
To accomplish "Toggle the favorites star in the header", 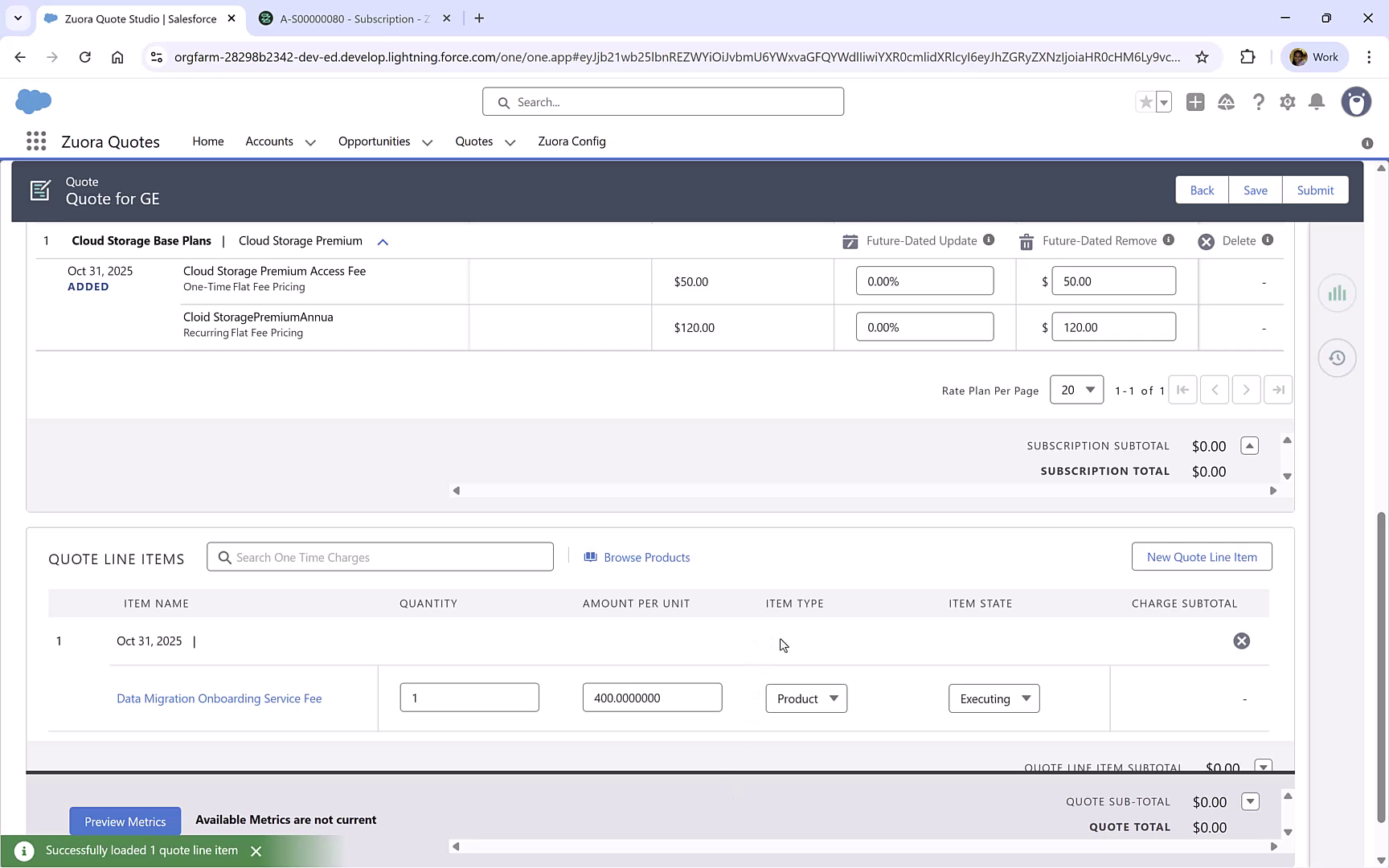I will tap(1146, 102).
